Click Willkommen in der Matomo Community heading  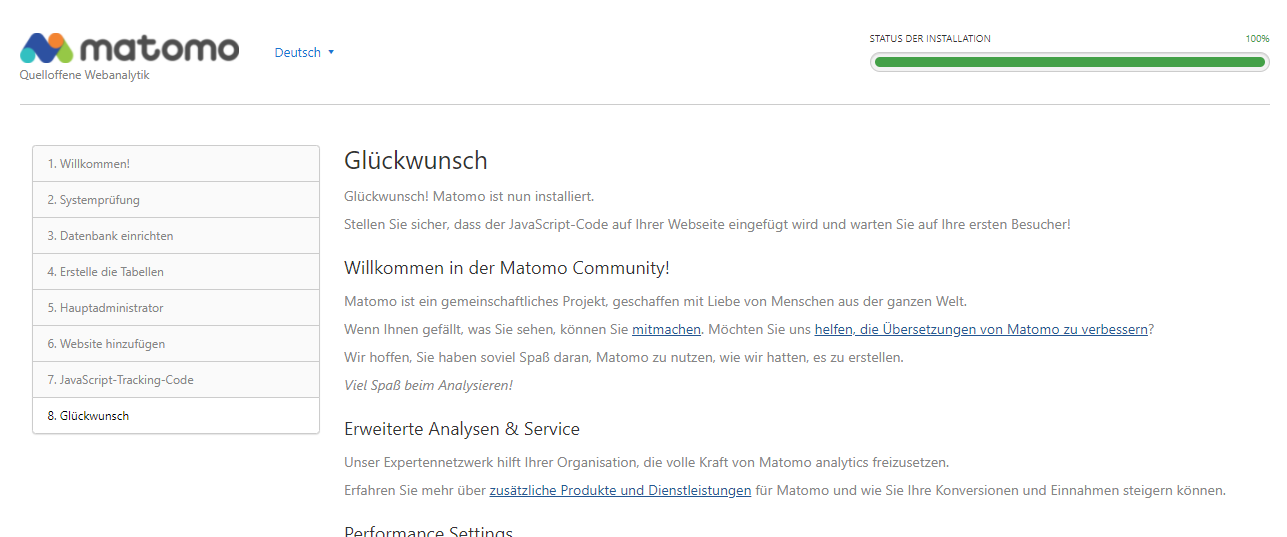pos(507,268)
